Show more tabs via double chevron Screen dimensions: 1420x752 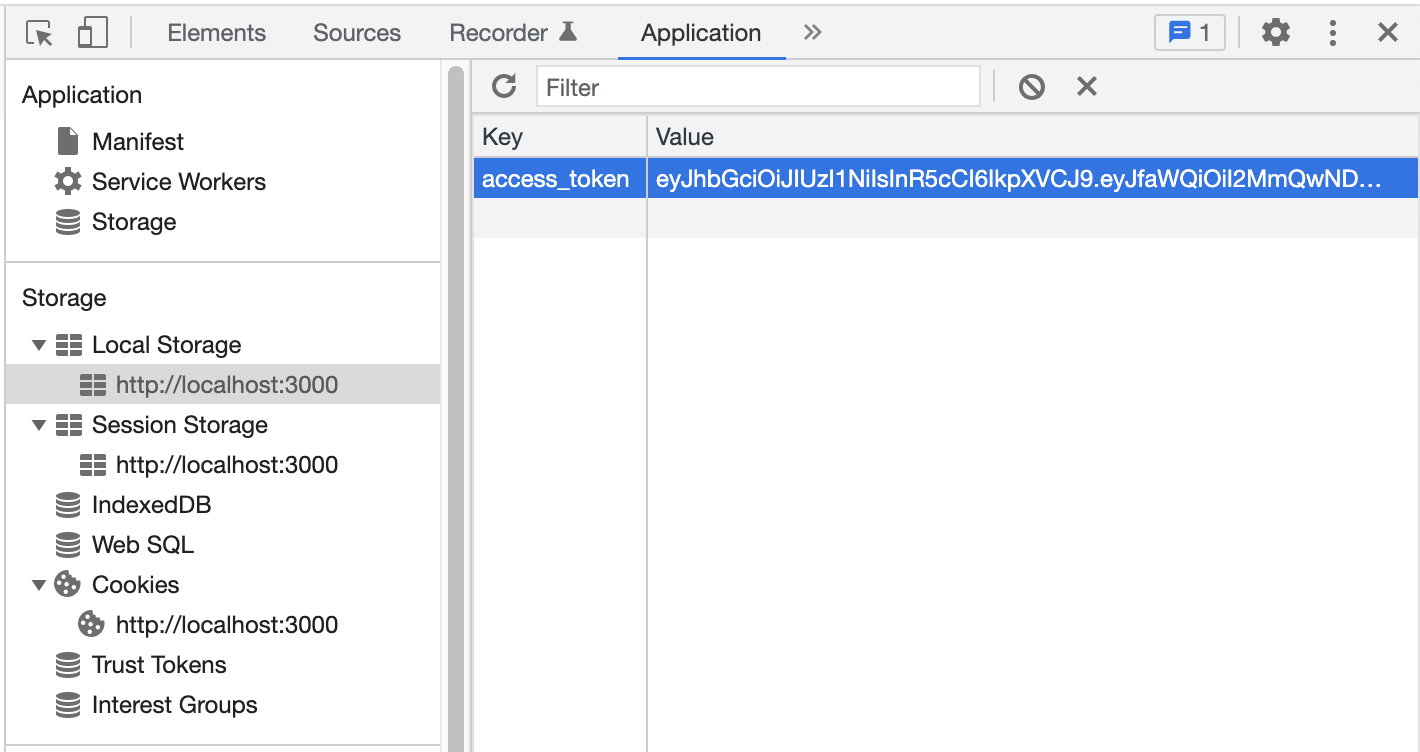812,33
